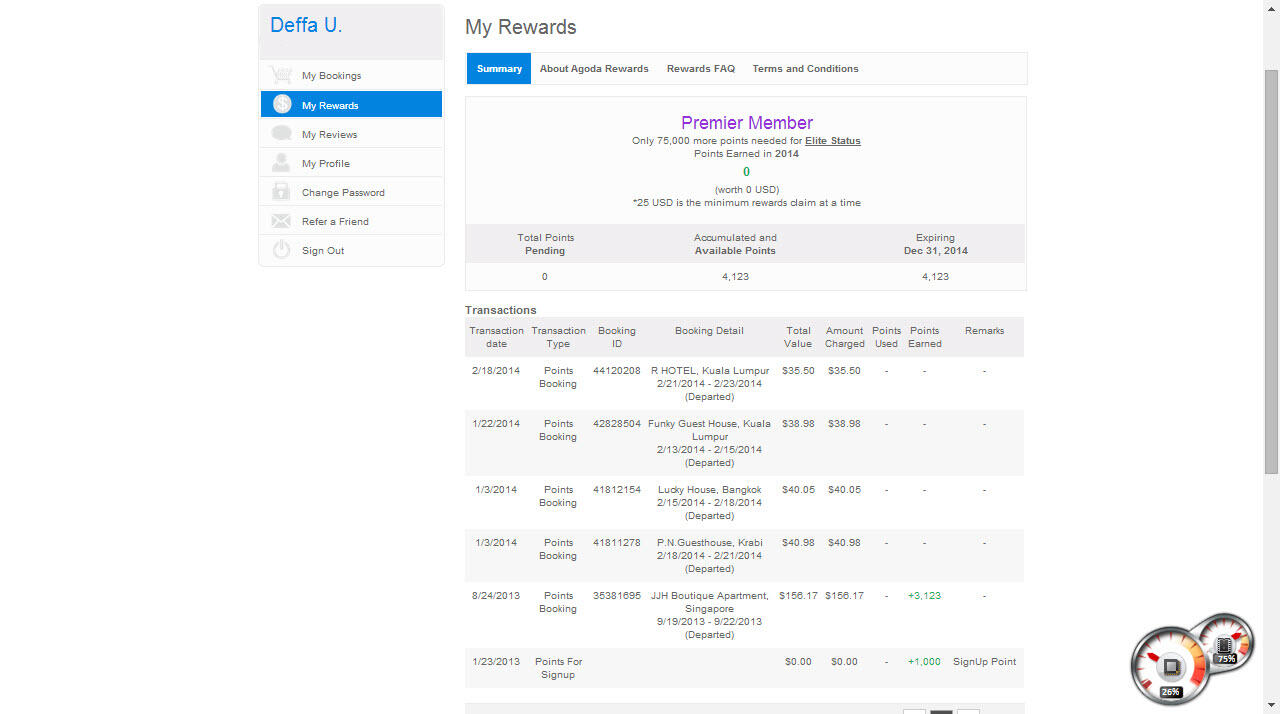
Task: Click the dollar coin icon for My Rewards
Action: 282,104
